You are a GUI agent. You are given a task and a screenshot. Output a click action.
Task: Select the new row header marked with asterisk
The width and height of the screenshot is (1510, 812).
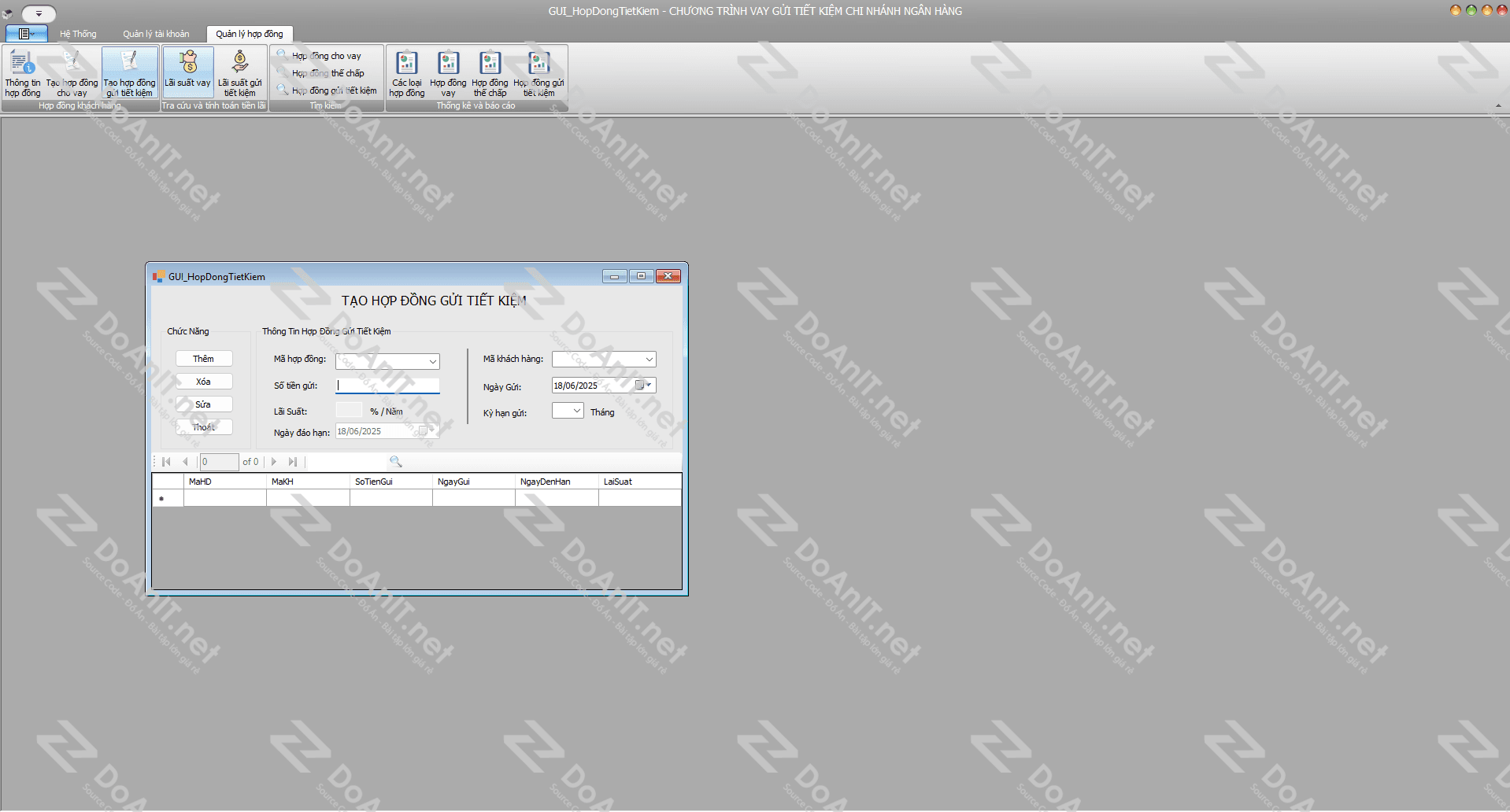pos(168,498)
